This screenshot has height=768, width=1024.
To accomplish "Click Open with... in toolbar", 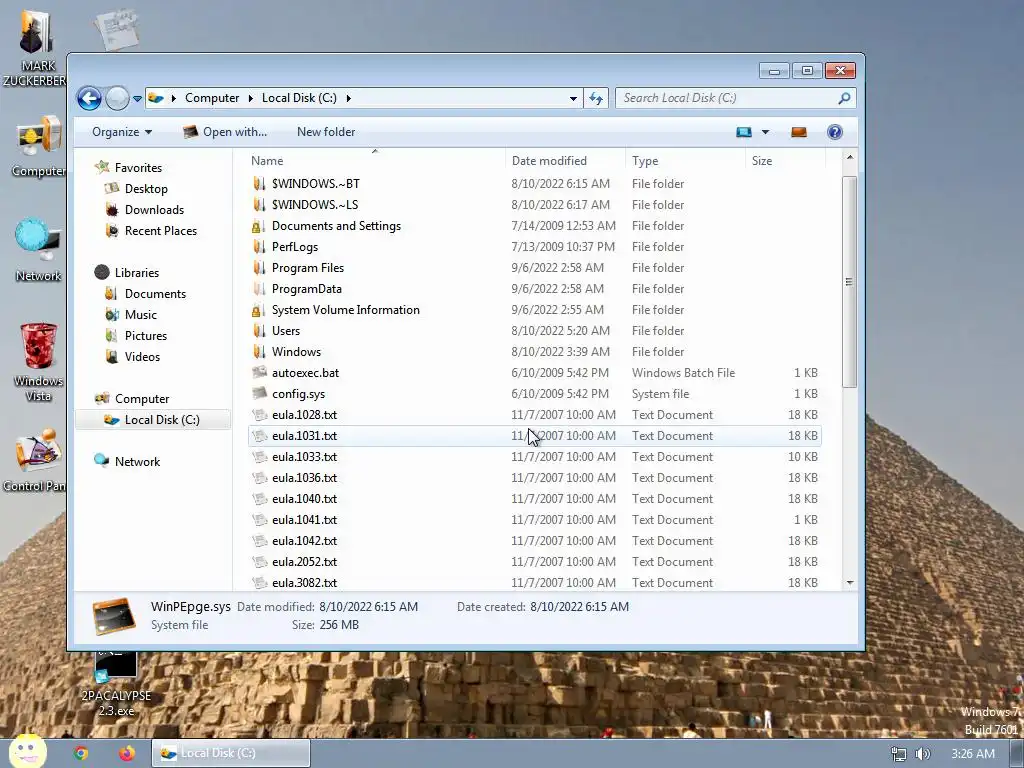I will (x=225, y=132).
